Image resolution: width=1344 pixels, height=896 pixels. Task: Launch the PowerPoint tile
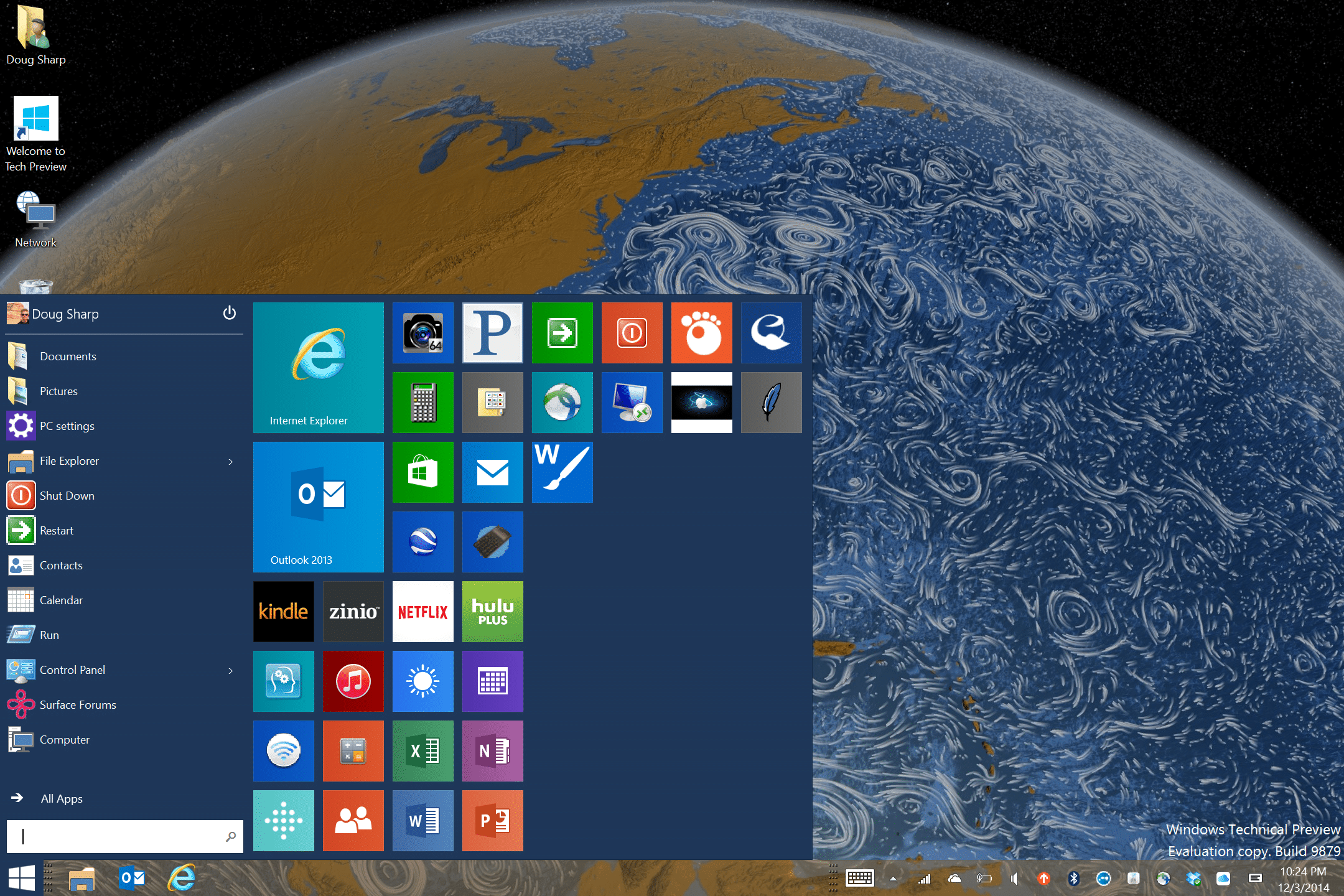click(x=493, y=821)
